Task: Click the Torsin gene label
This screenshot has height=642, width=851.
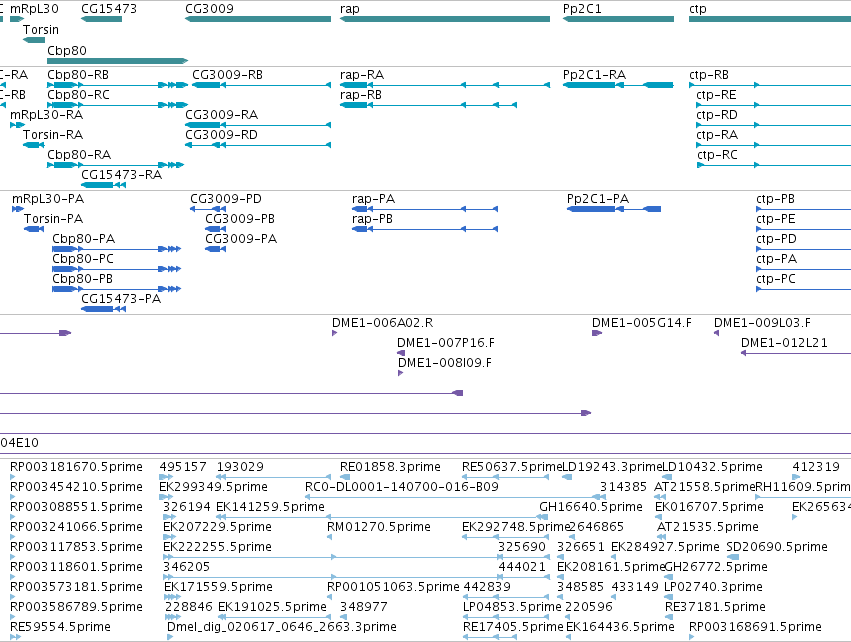Action: pos(41,29)
